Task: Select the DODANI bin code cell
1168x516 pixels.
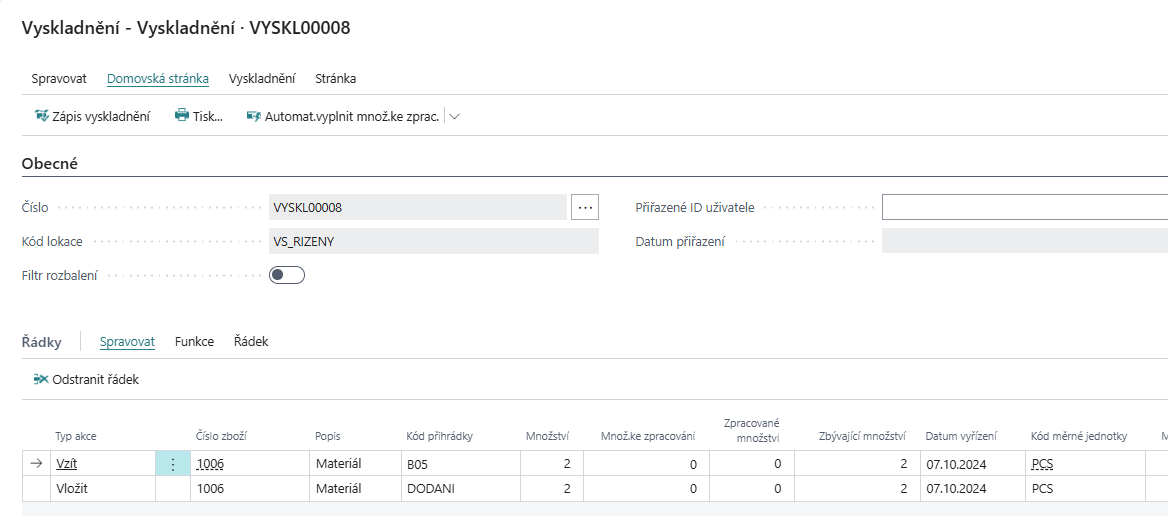Action: click(432, 489)
